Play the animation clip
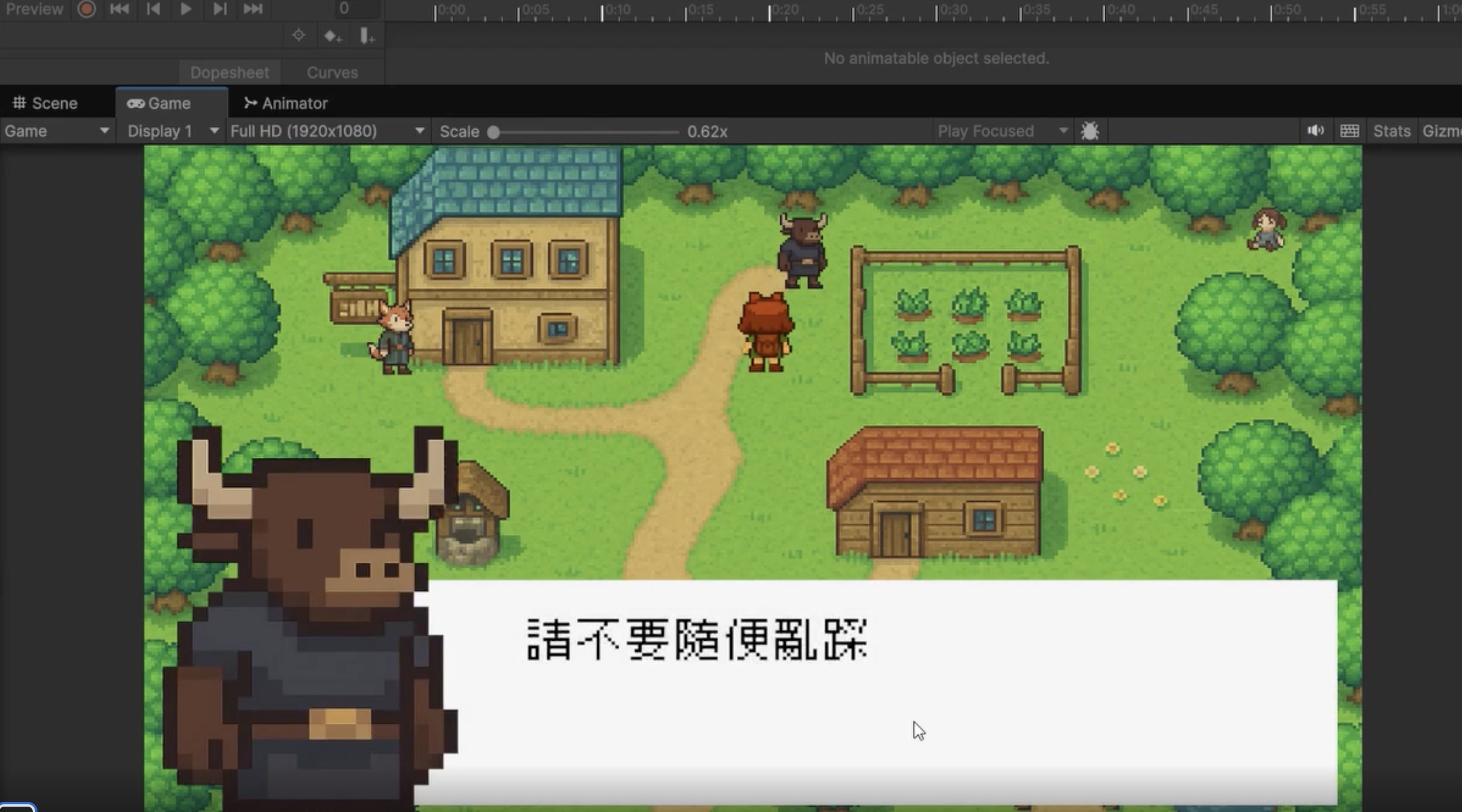 pos(186,8)
